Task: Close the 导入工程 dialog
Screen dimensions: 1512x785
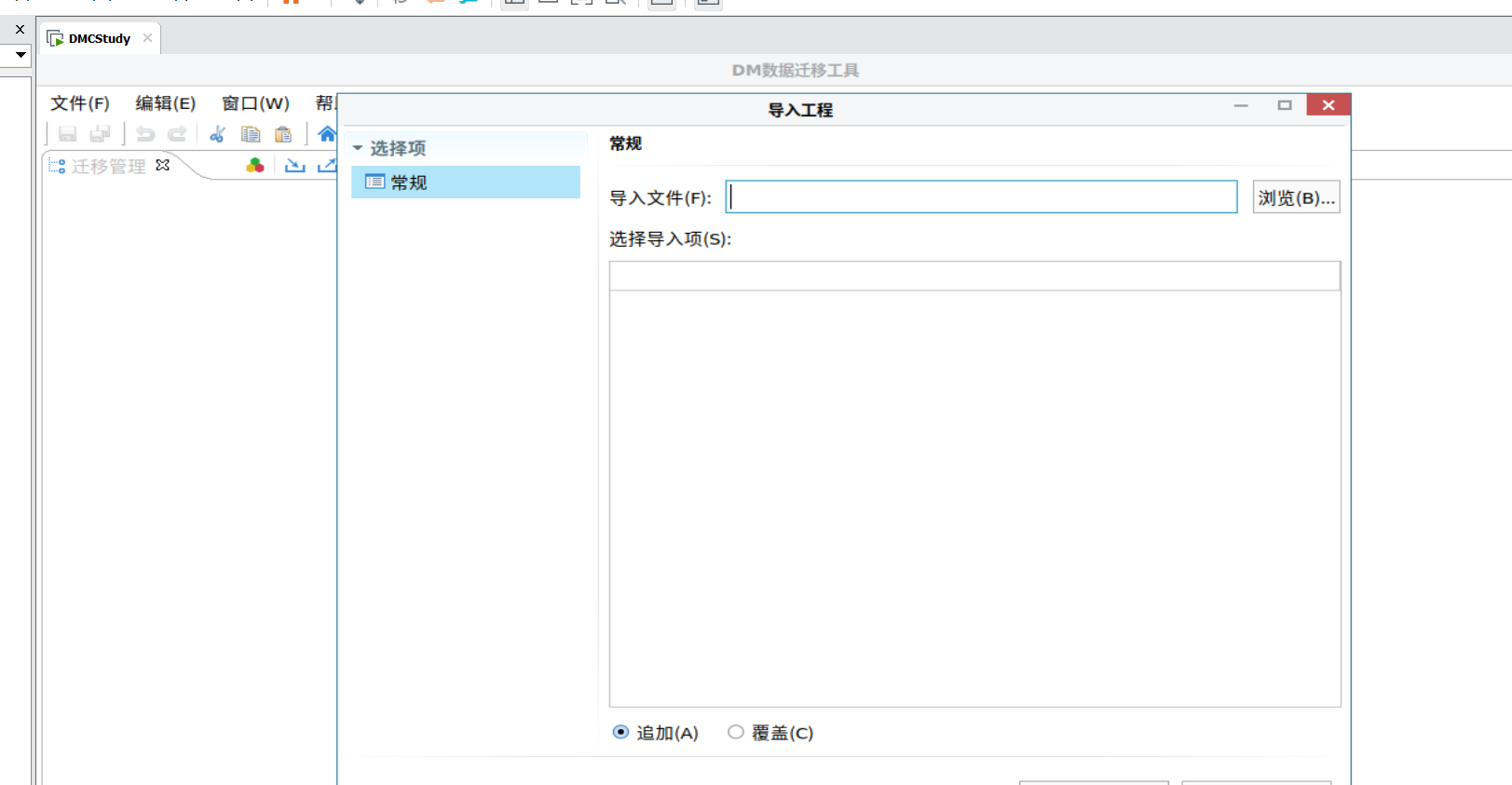Action: [1328, 105]
